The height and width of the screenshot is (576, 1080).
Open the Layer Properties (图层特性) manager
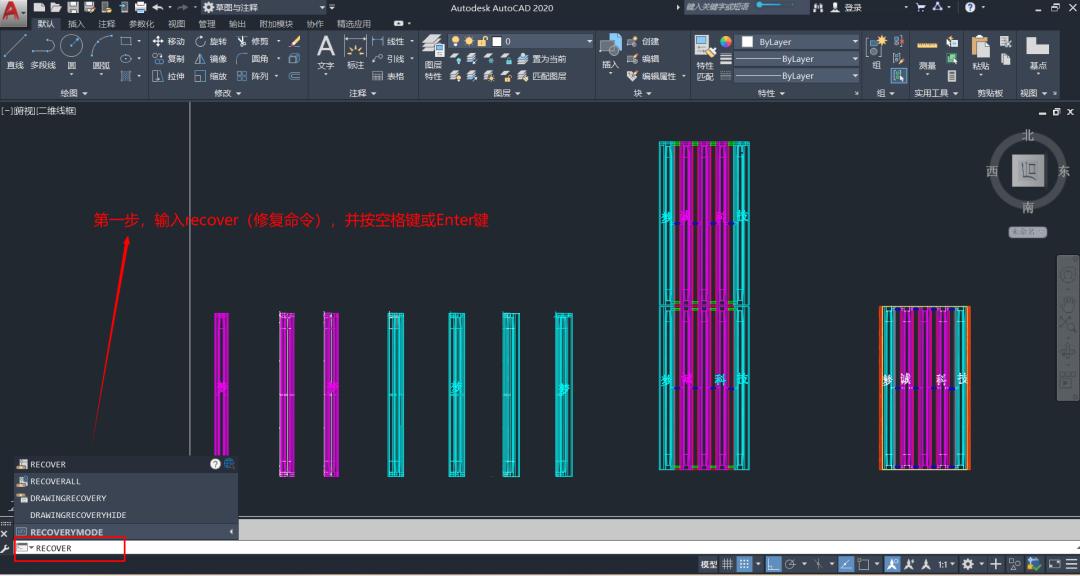(432, 52)
